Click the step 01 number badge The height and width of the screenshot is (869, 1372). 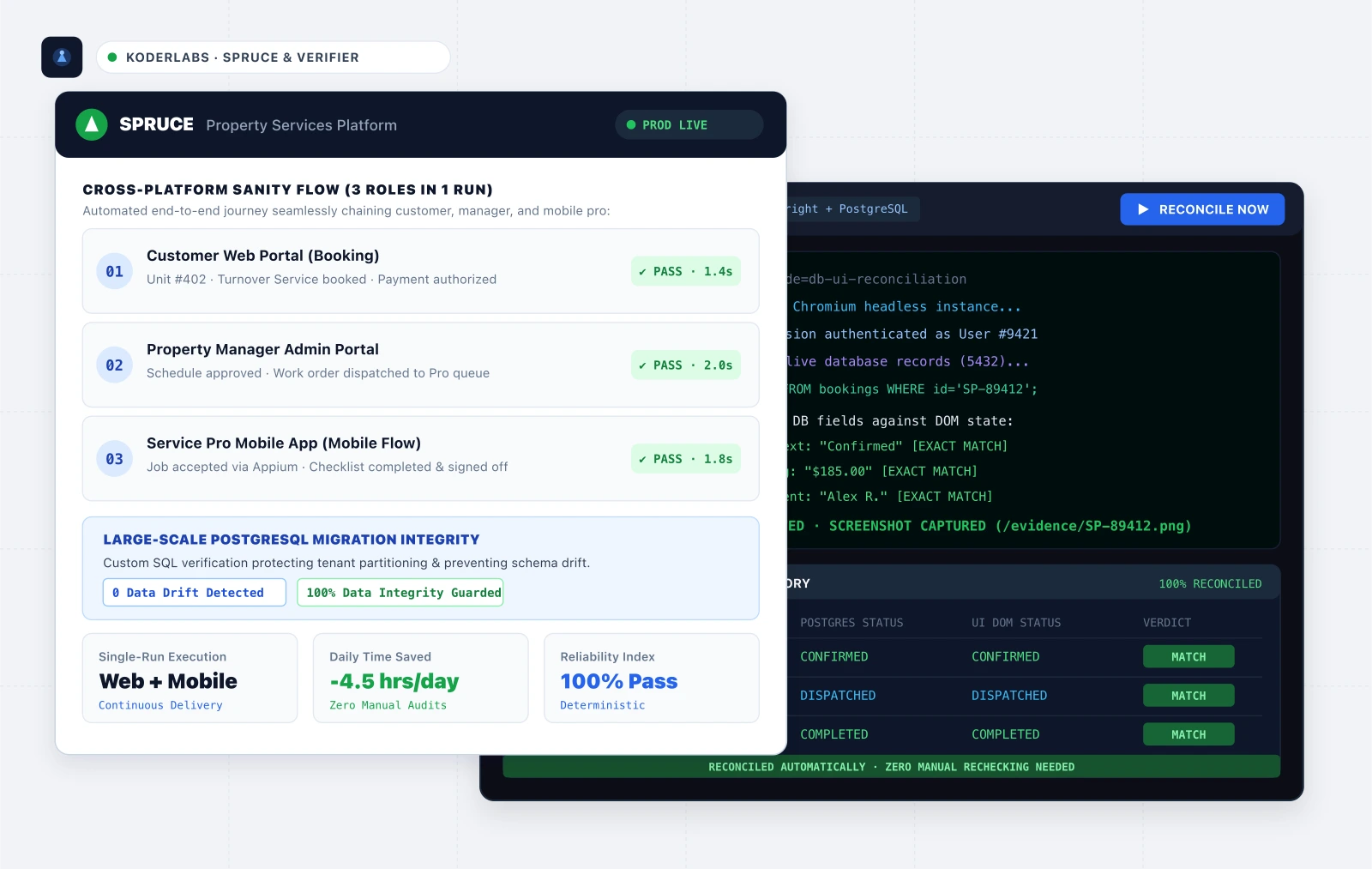point(114,271)
